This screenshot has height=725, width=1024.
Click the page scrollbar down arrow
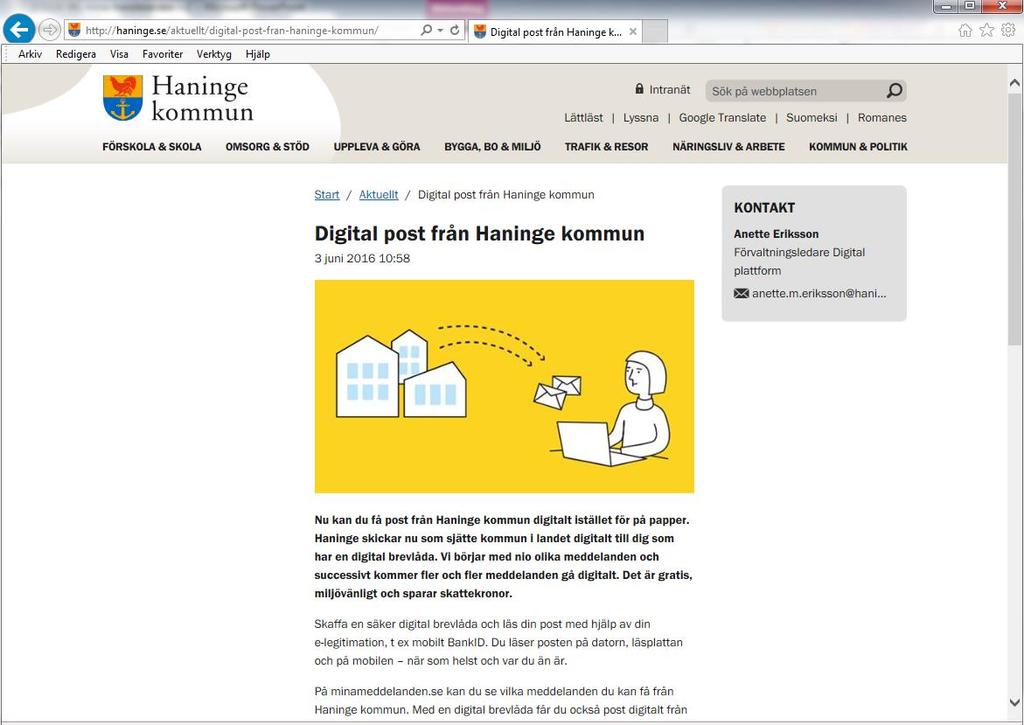1014,703
